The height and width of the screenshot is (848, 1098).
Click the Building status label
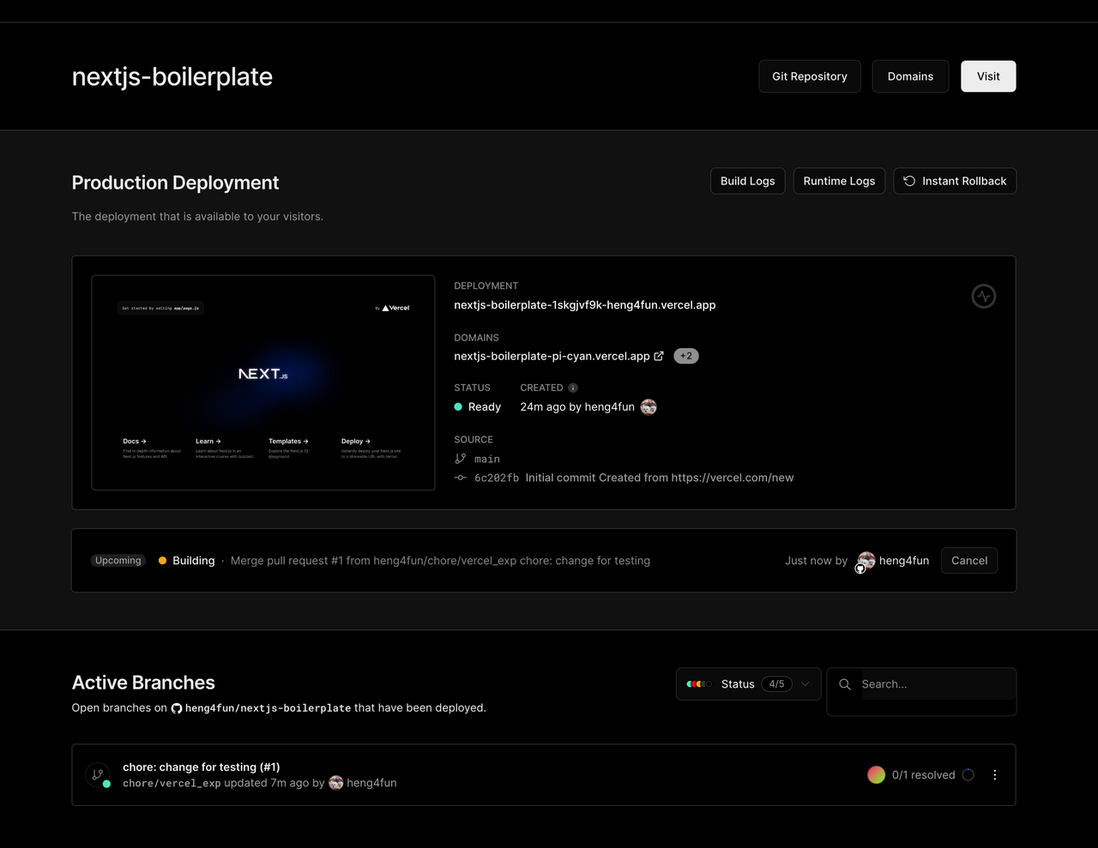[193, 560]
